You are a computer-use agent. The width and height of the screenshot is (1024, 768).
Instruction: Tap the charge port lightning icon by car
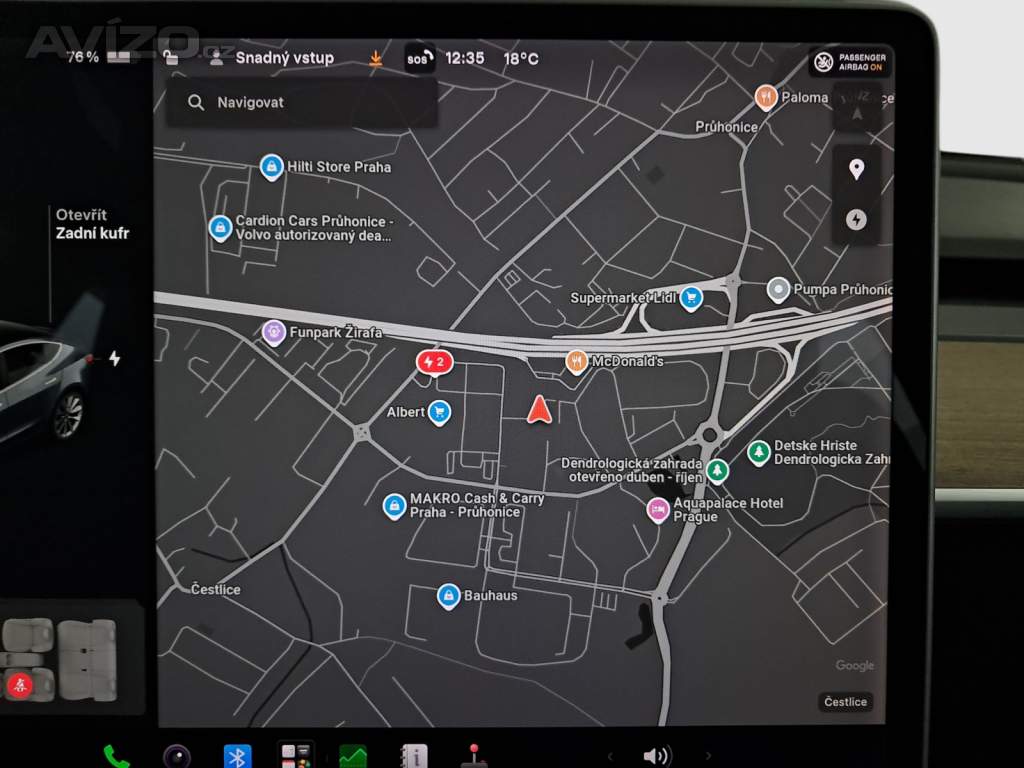click(115, 359)
